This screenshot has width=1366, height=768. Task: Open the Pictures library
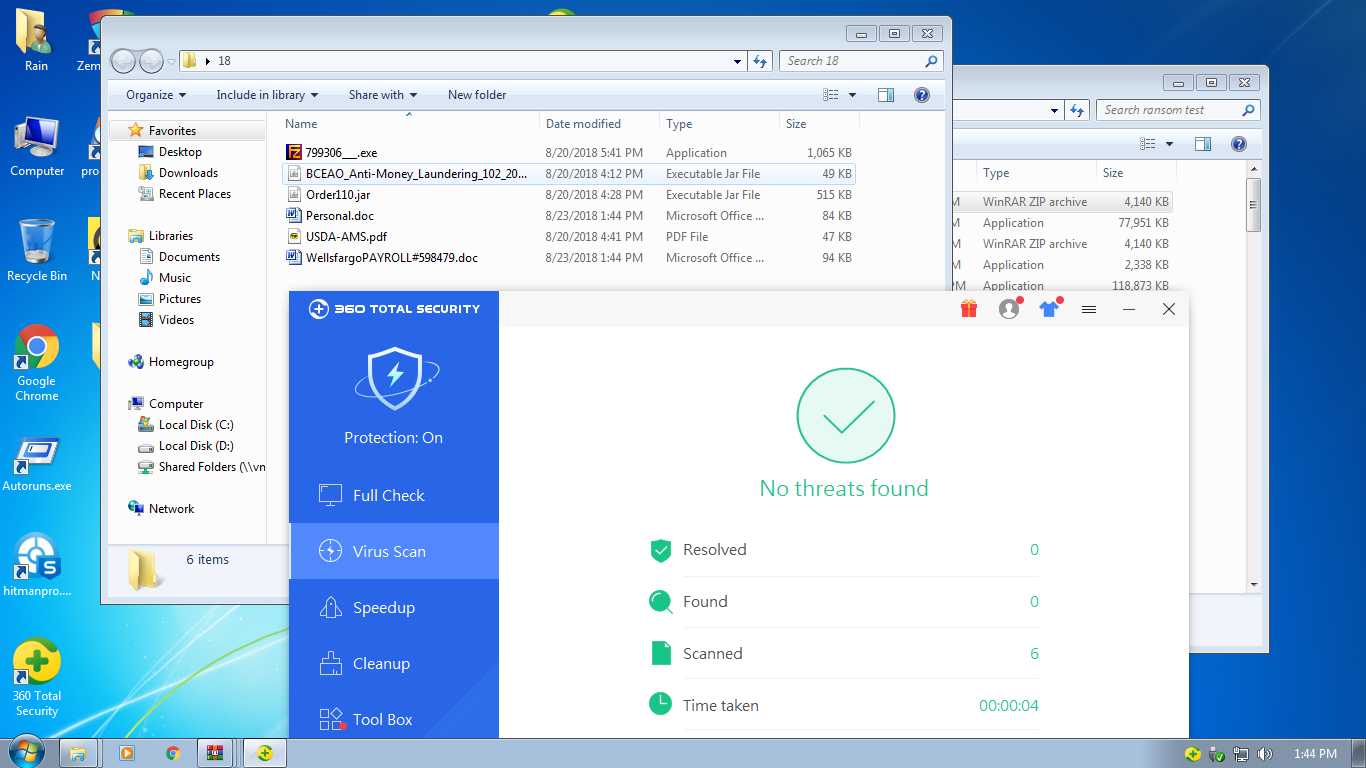pos(180,299)
